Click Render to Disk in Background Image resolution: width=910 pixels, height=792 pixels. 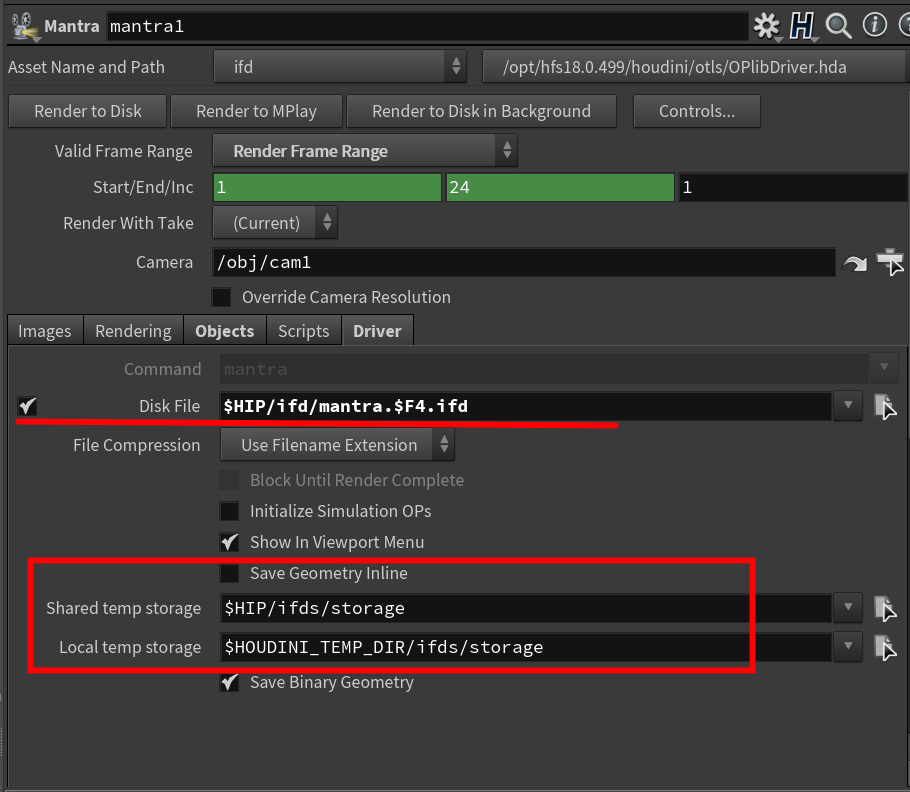coord(481,111)
